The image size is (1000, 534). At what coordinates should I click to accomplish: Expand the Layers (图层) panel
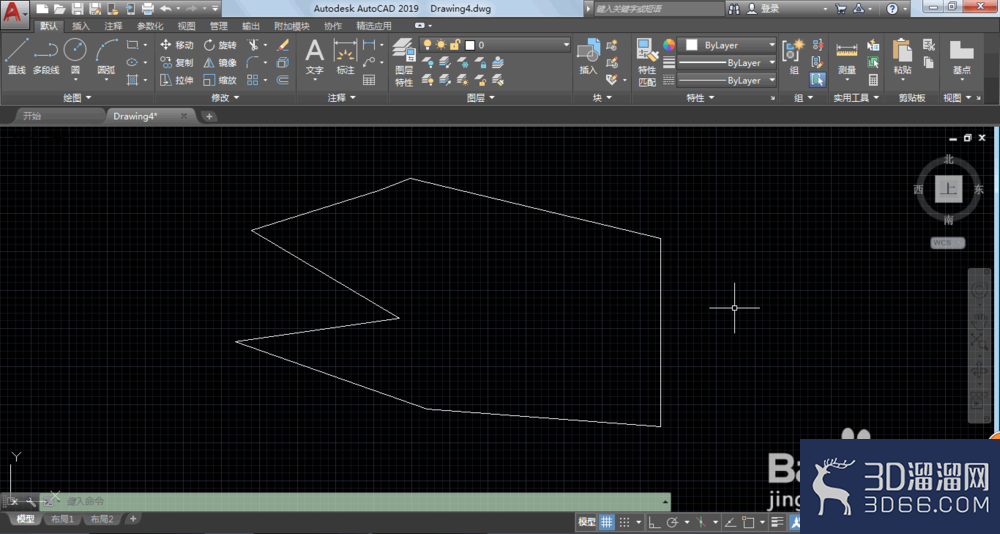pos(481,98)
